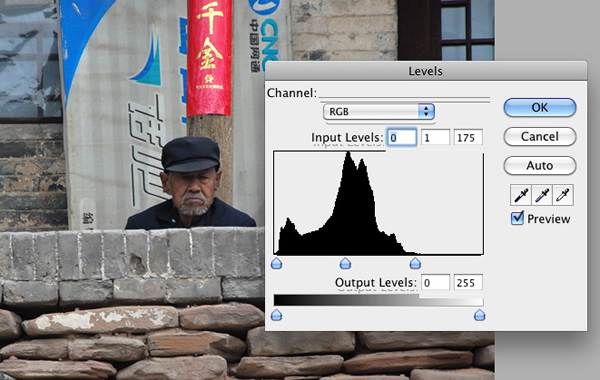This screenshot has height=380, width=600.
Task: Click the output levels field showing 255
Action: 468,283
